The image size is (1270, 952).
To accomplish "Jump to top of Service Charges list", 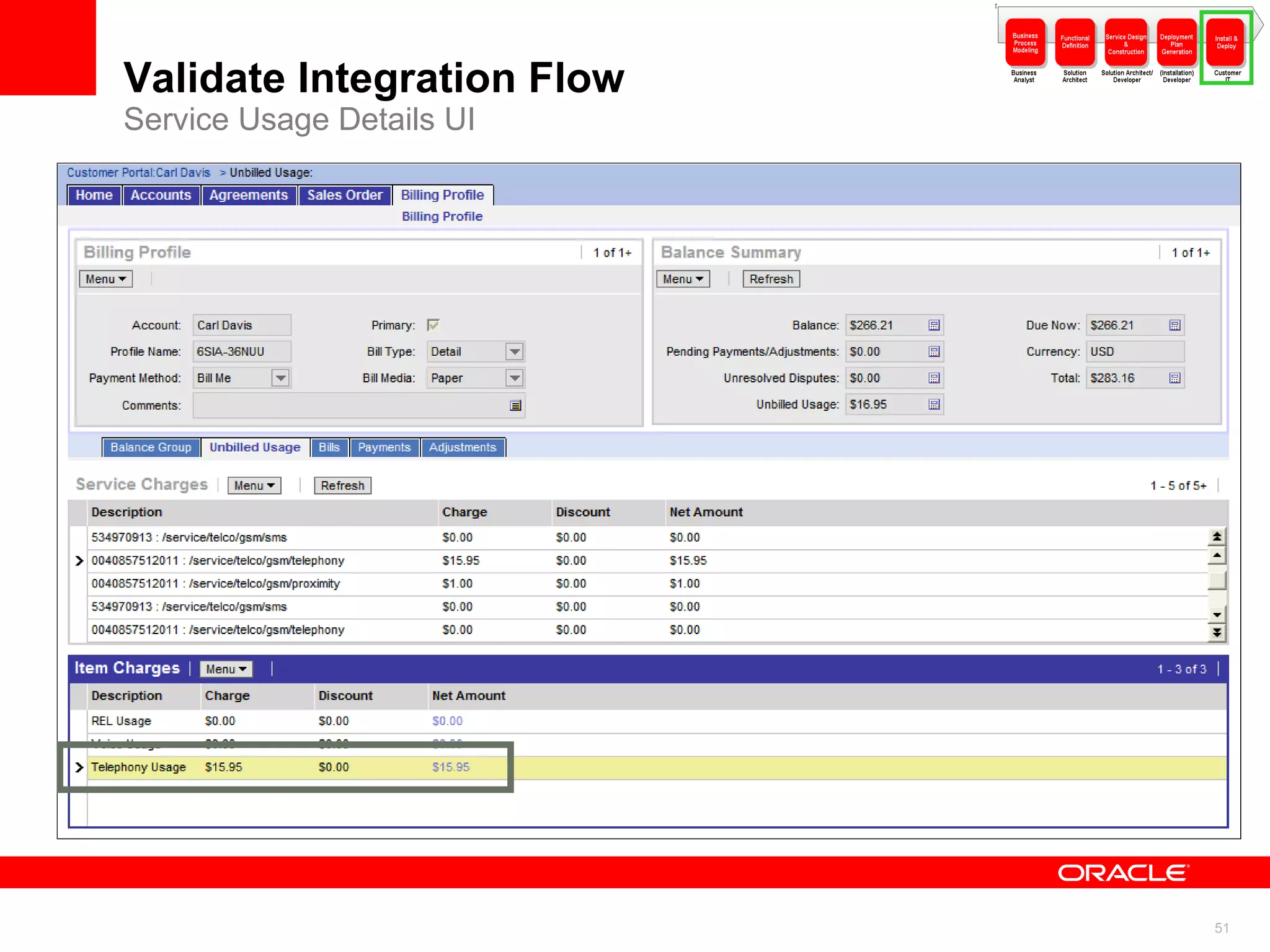I will coord(1217,537).
